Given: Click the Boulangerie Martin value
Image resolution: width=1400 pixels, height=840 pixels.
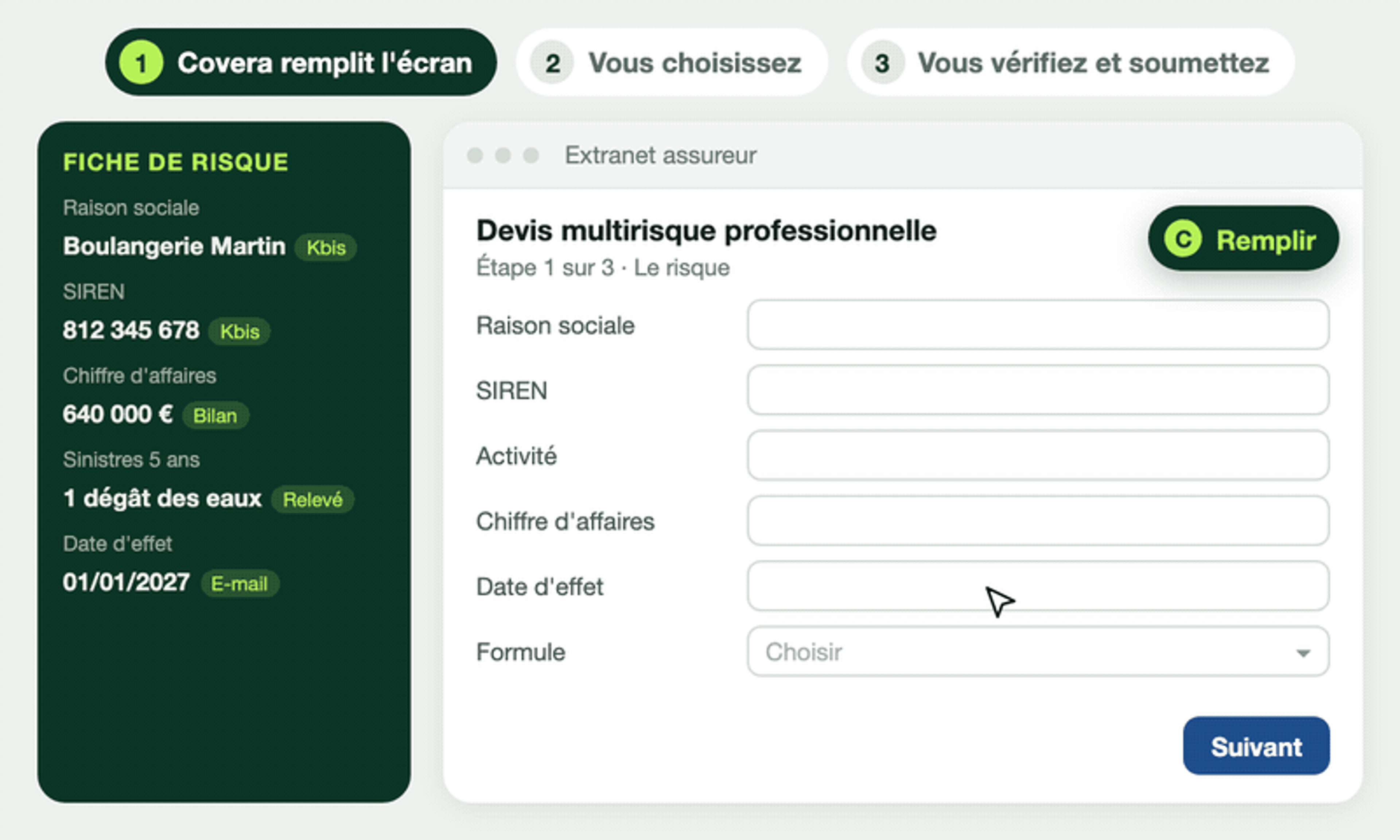Looking at the screenshot, I should [x=174, y=246].
